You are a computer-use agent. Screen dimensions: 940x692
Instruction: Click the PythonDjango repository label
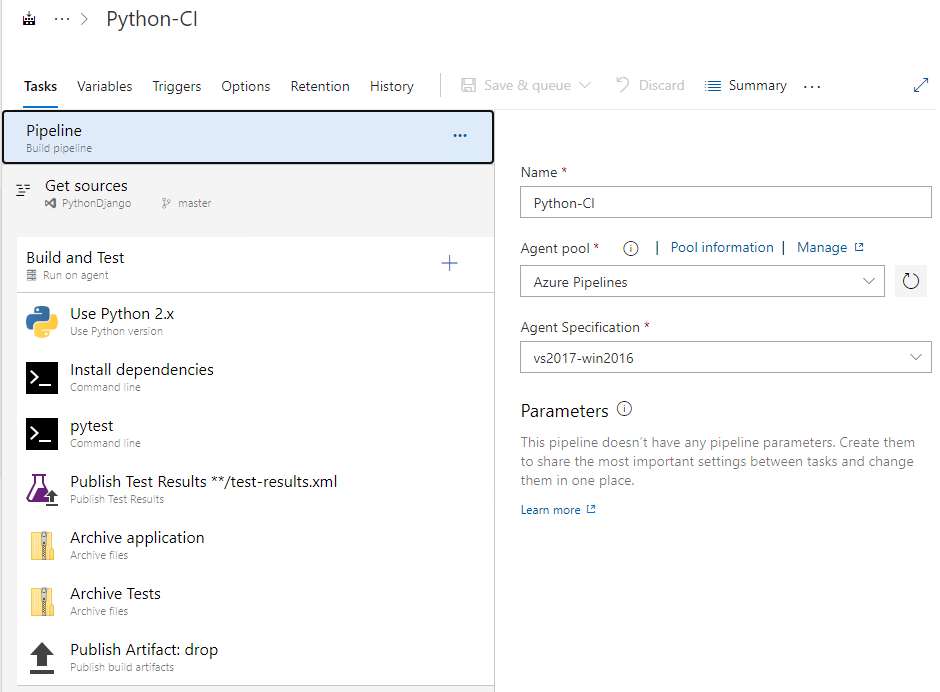[97, 203]
